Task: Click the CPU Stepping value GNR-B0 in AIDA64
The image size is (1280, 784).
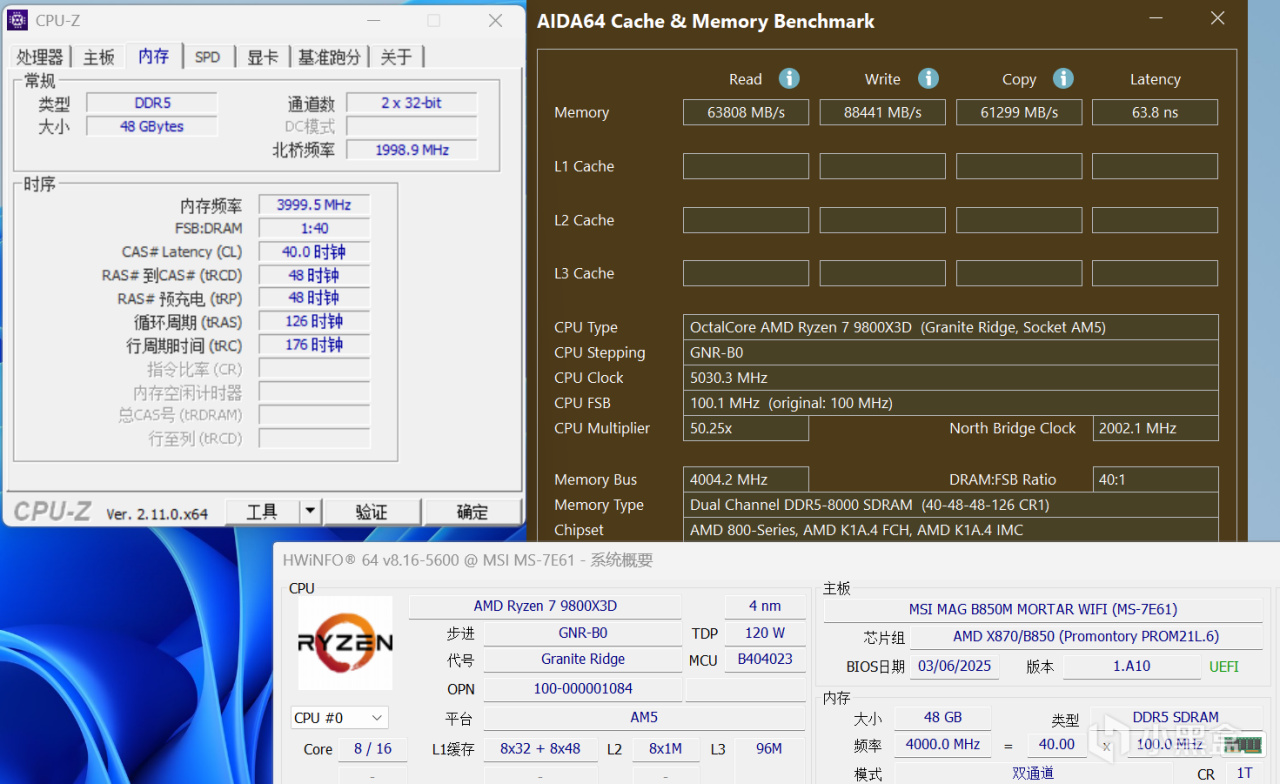Action: pyautogui.click(x=951, y=352)
